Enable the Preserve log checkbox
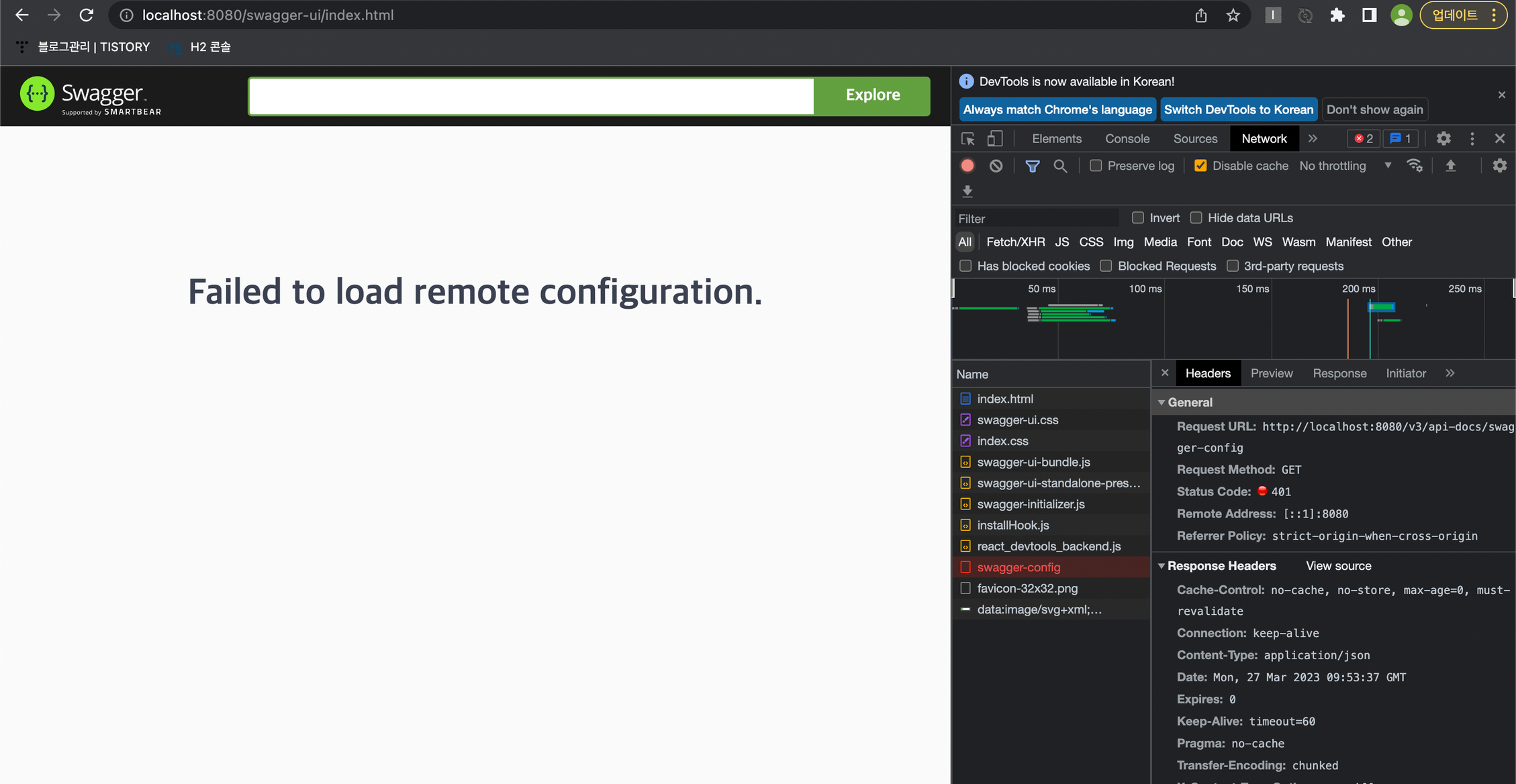 [x=1096, y=166]
